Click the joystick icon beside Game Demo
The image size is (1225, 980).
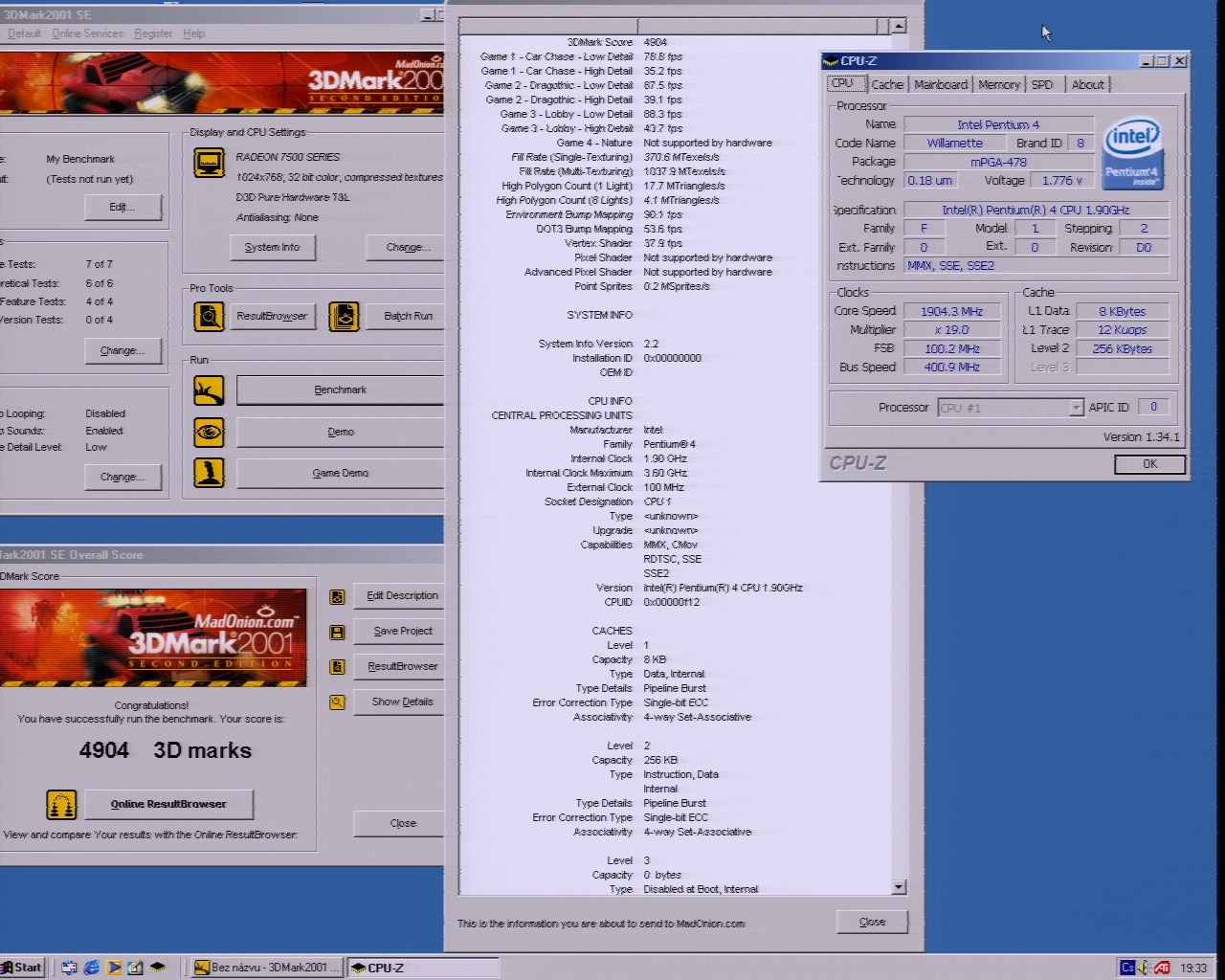click(x=209, y=473)
